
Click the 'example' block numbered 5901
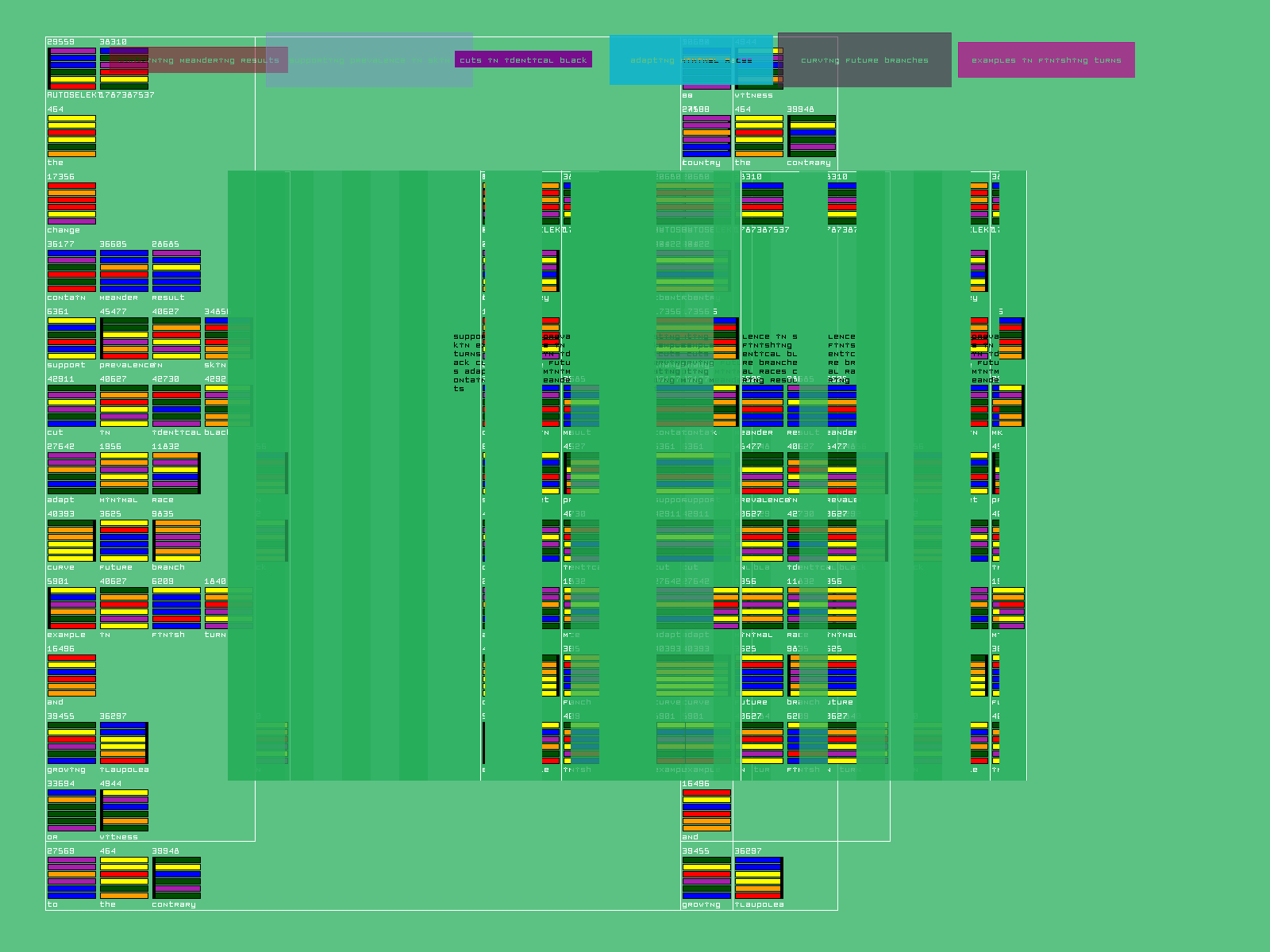[71, 608]
